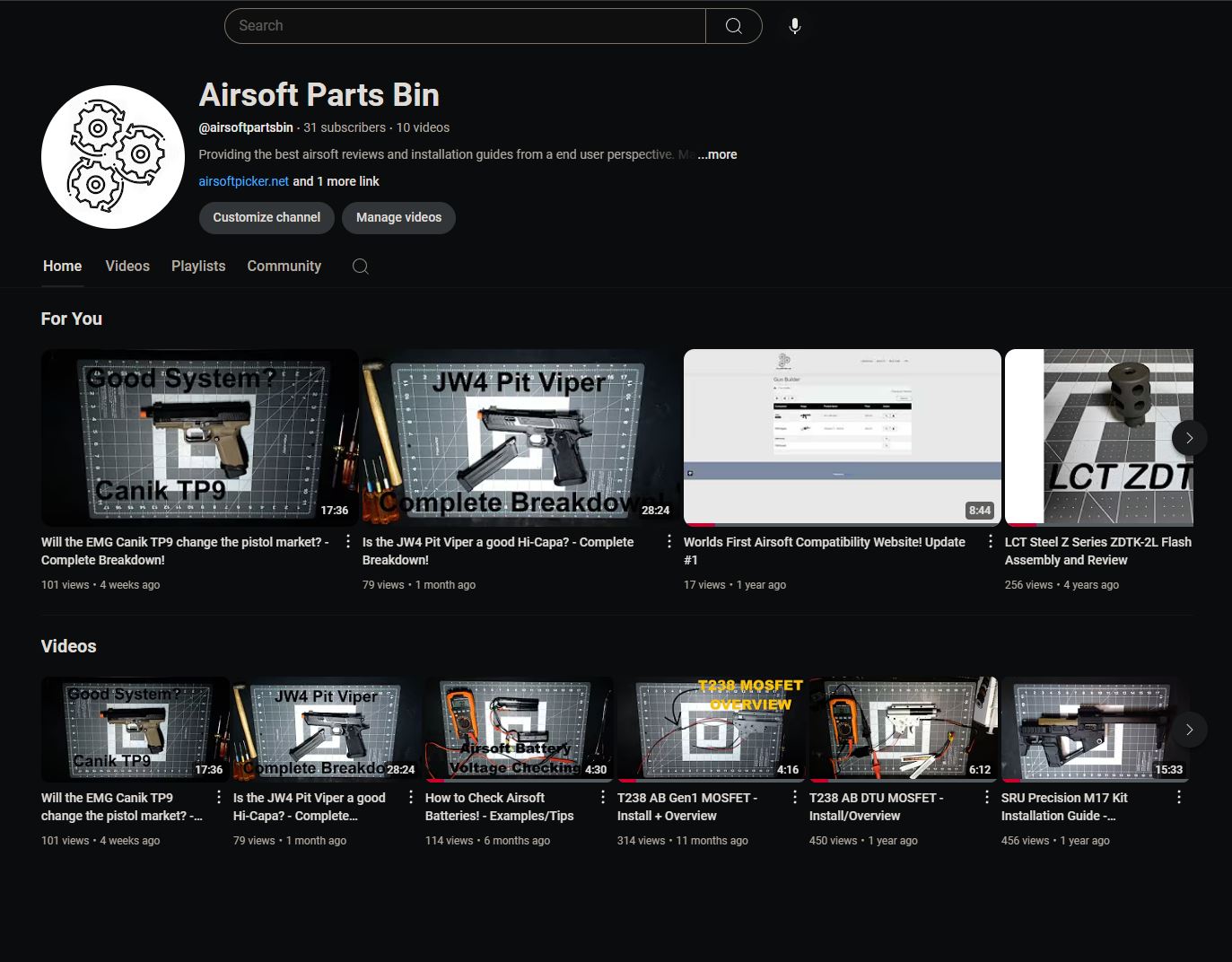Open options menu for SRU Precision M17 Kit video
This screenshot has height=962, width=1232.
click(1178, 797)
